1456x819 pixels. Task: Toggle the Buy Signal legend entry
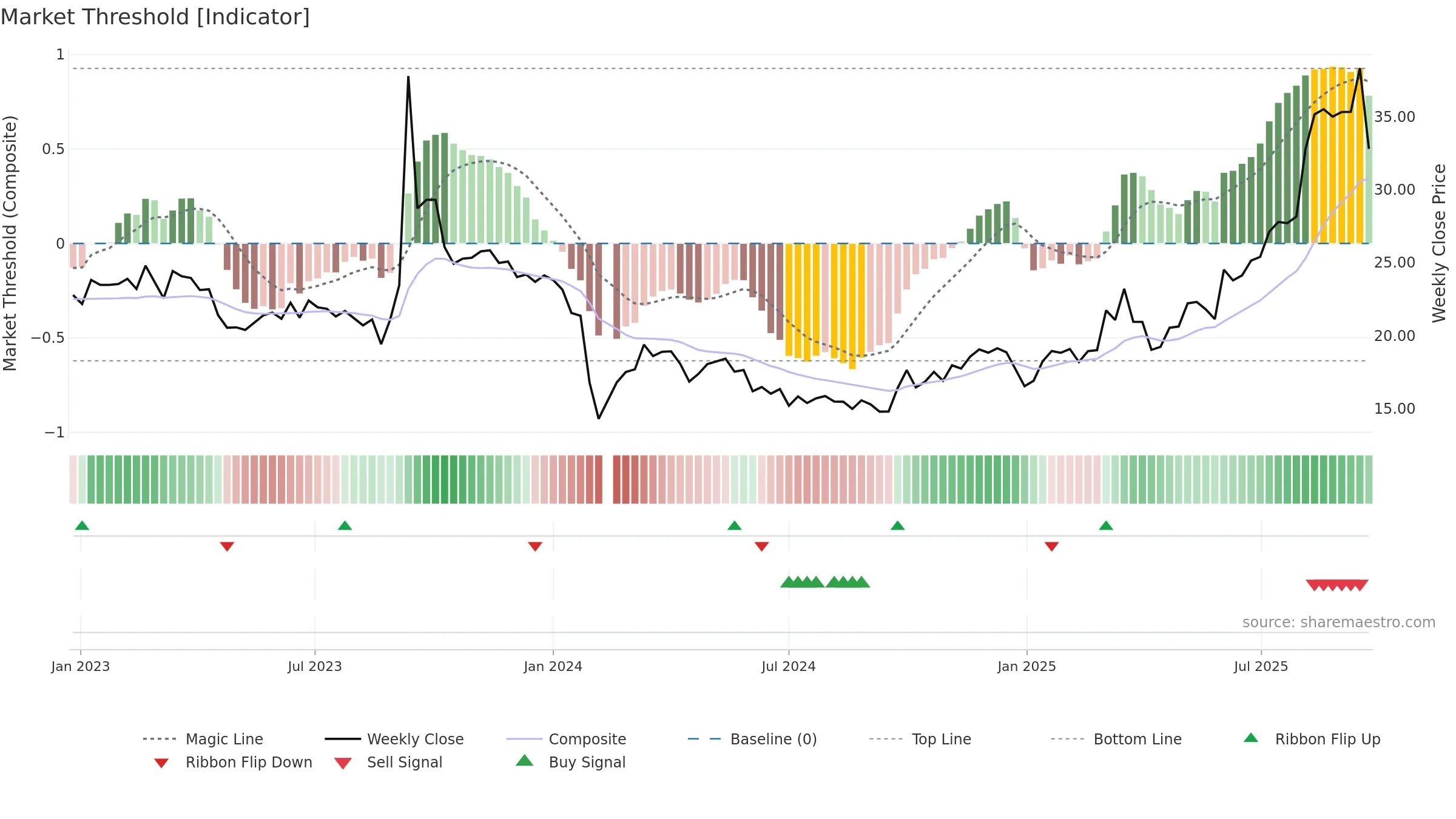click(570, 762)
